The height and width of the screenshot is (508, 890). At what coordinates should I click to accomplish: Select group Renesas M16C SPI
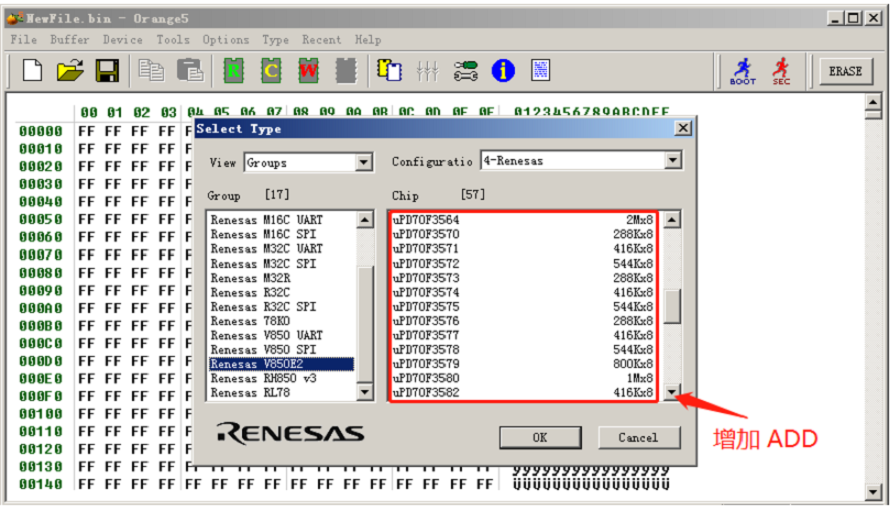pyautogui.click(x=281, y=234)
